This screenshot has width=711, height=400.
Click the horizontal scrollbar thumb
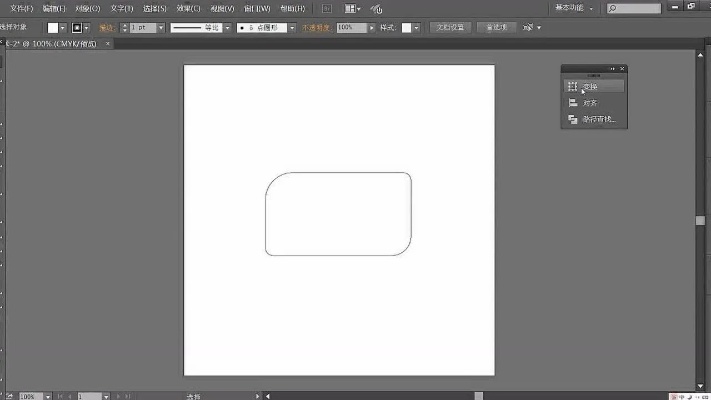coord(478,396)
